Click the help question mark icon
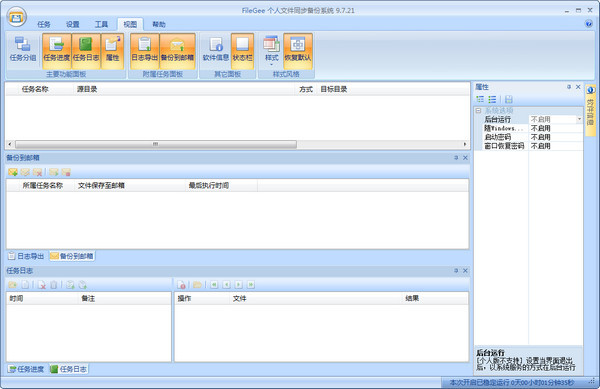This screenshot has height=389, width=600. pos(589,24)
